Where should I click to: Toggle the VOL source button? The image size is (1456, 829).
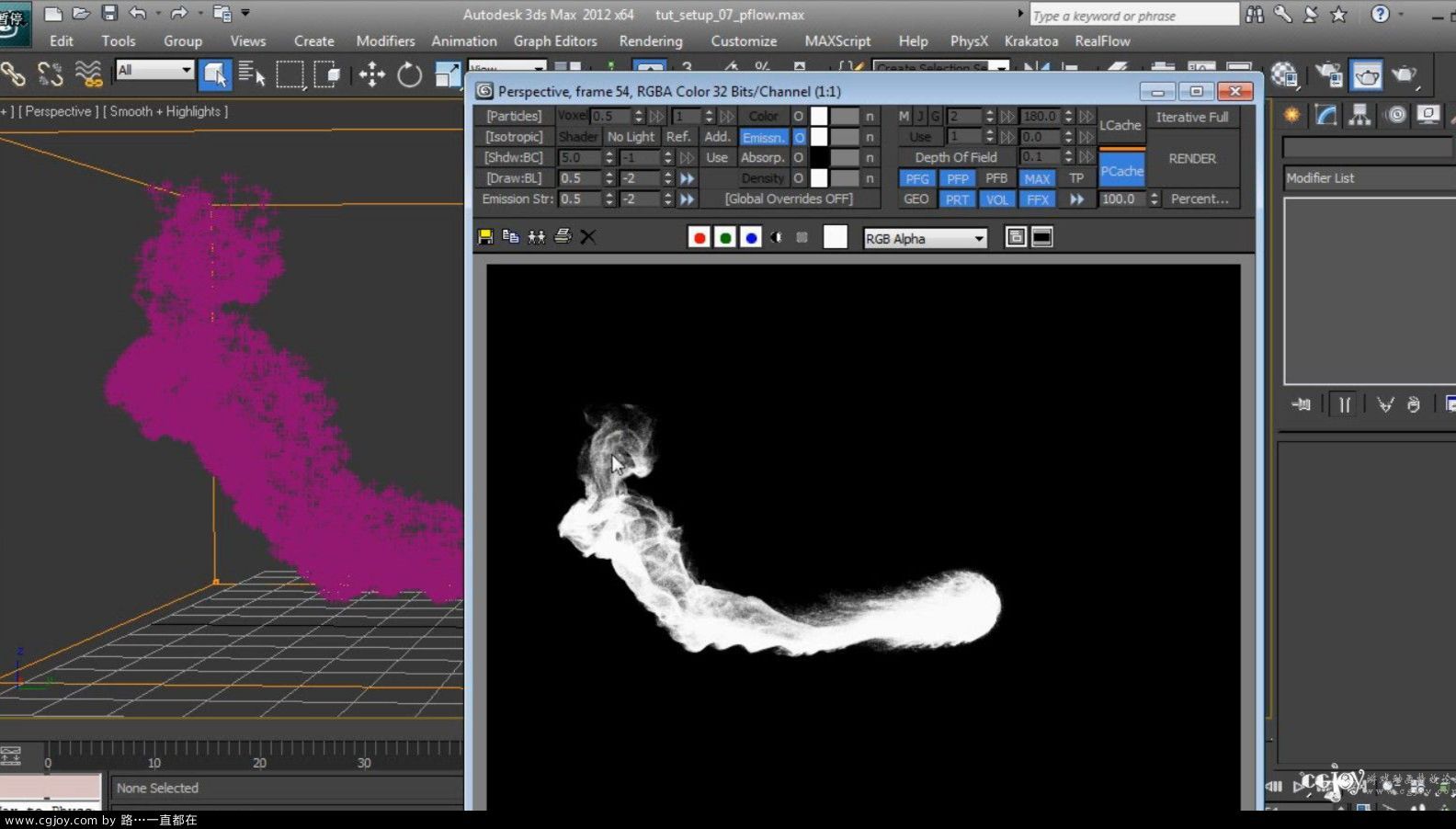click(997, 199)
